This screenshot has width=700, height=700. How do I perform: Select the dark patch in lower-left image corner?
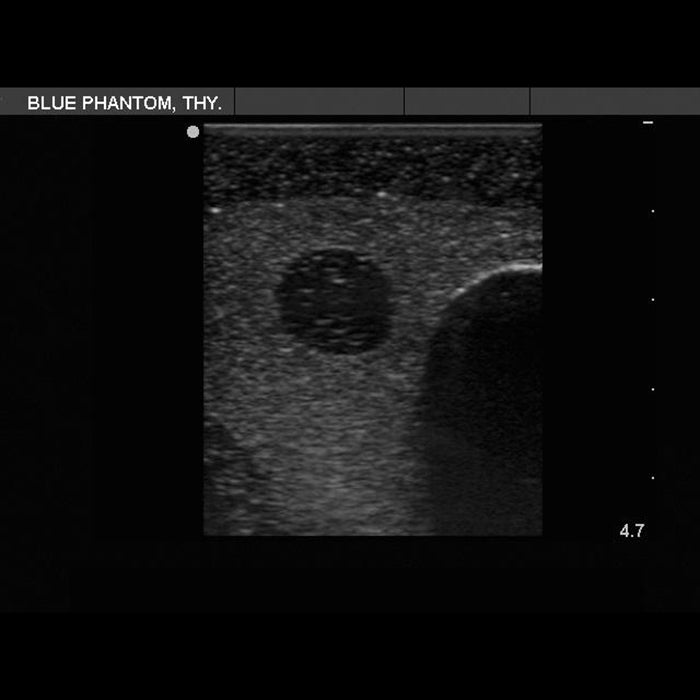point(228,490)
